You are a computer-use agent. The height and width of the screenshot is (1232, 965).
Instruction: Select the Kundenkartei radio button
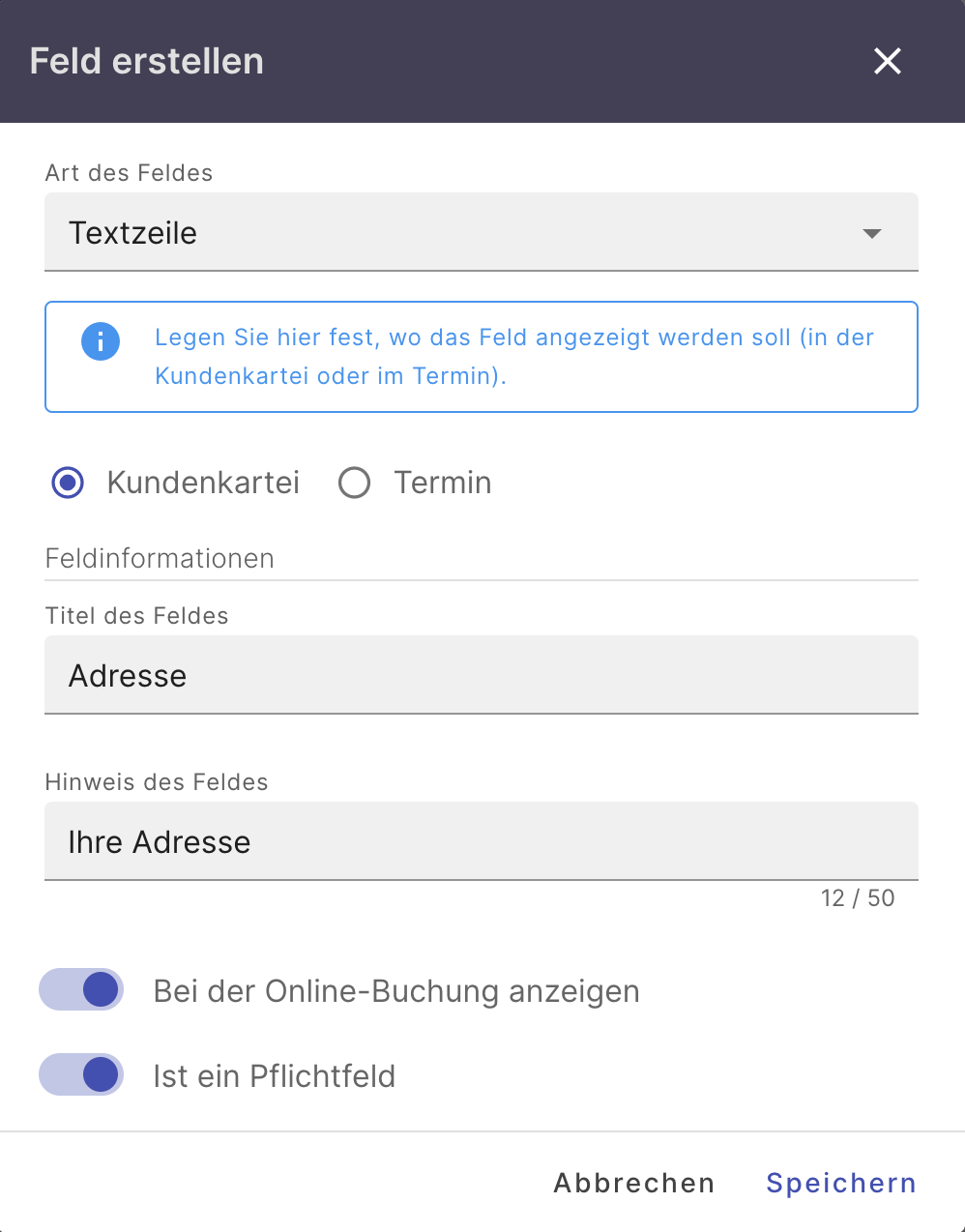(x=67, y=483)
